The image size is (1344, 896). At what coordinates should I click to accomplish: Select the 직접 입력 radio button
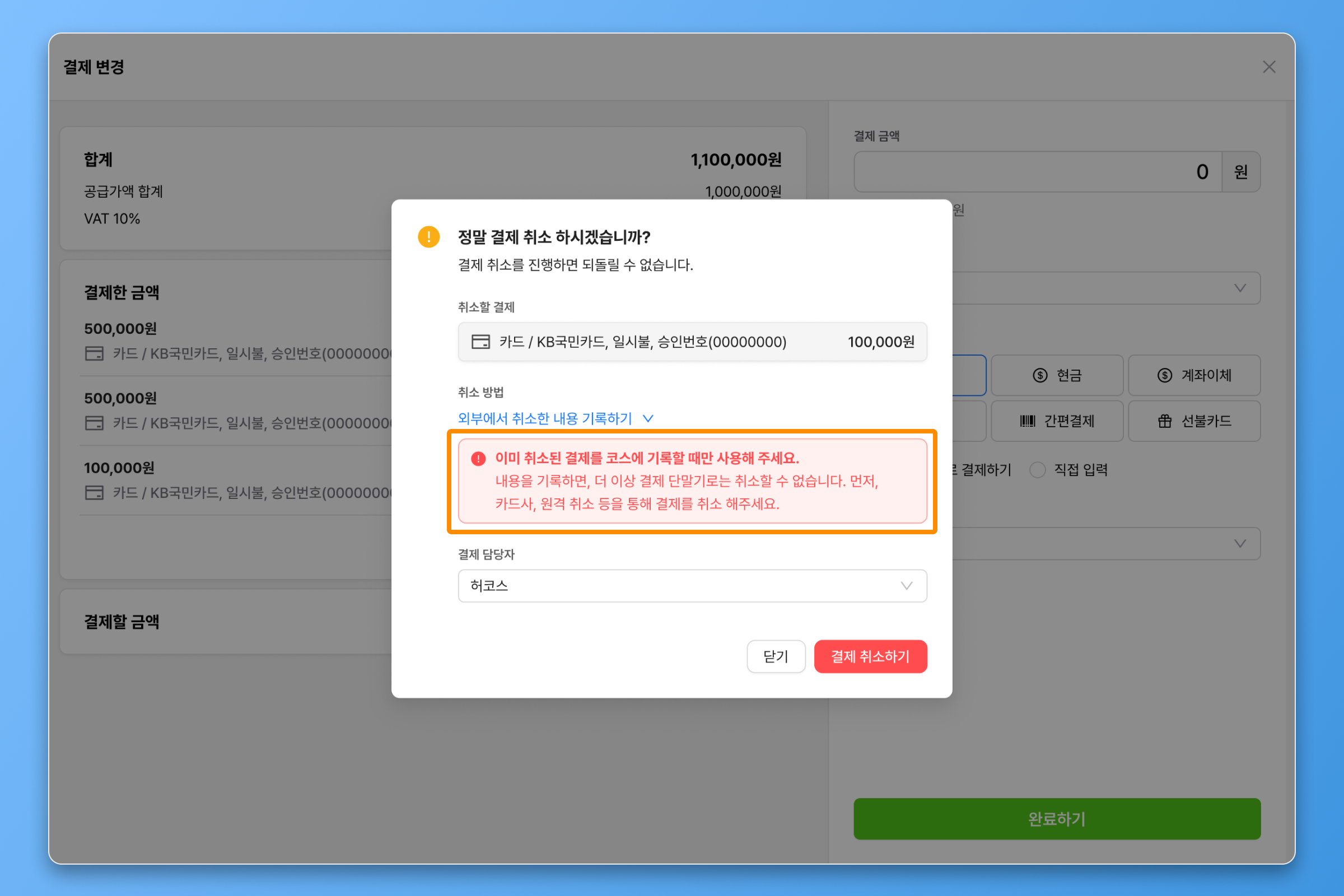(x=1037, y=470)
